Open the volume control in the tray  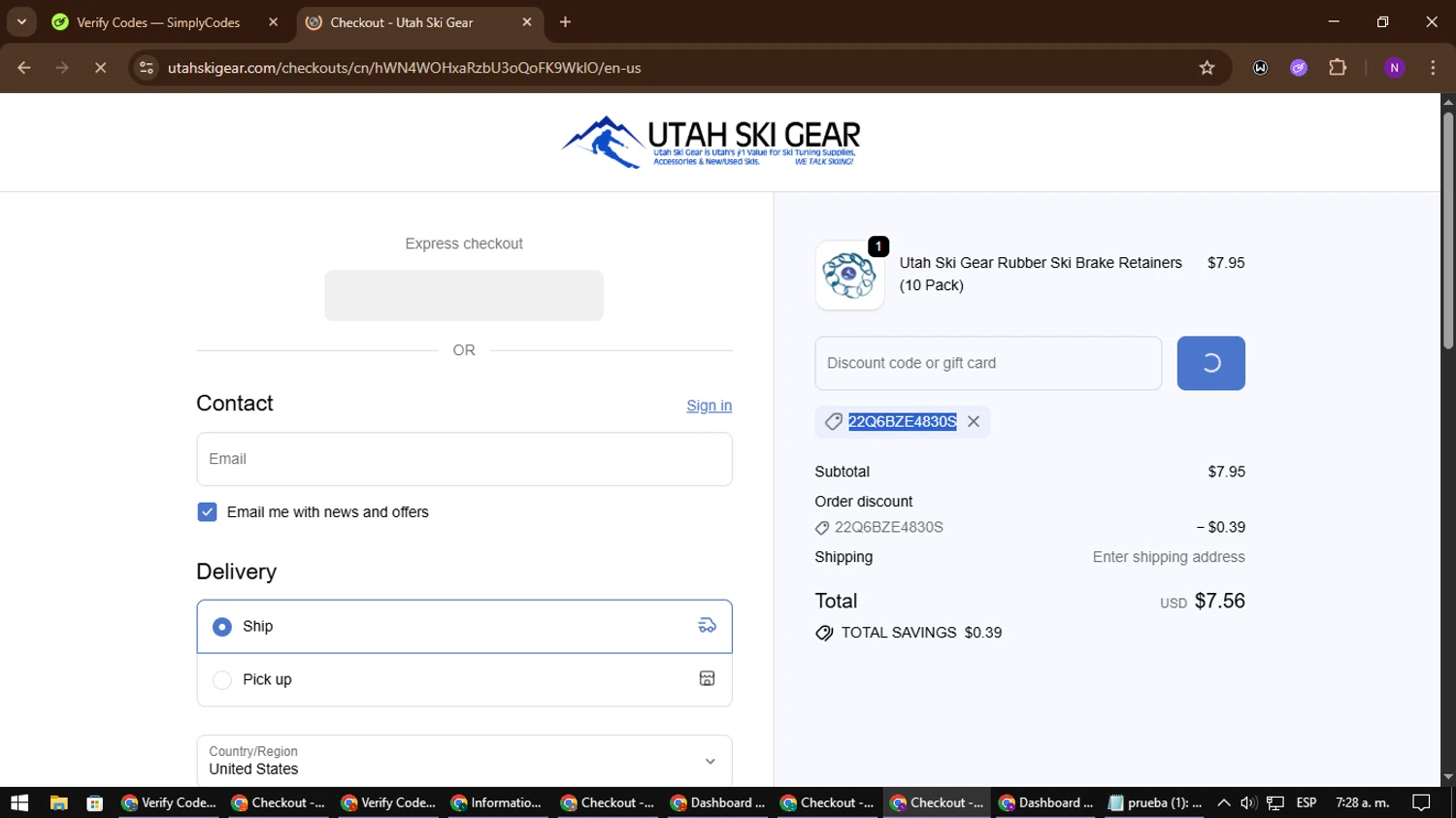(1248, 802)
